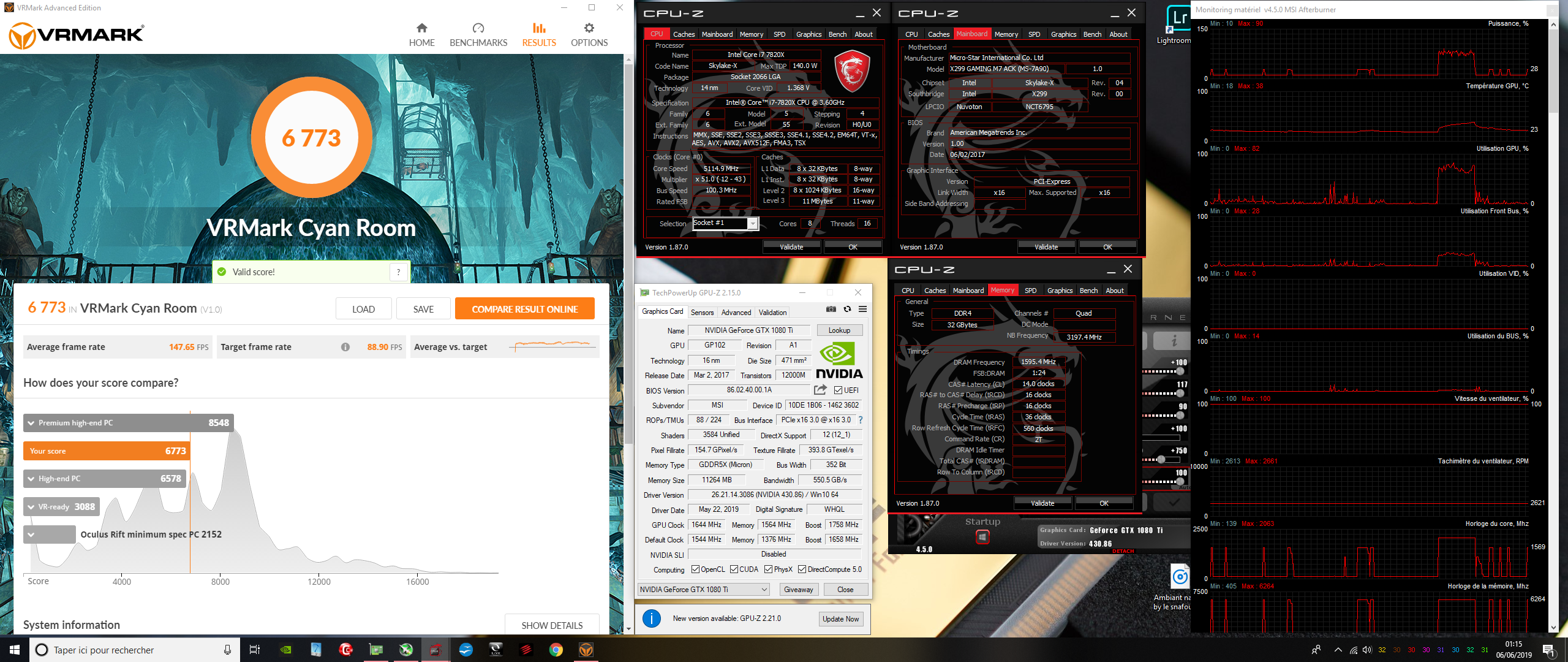Click the MSI Afterburner monitor scrollbar
Screen dimensions: 1568x662
click(1553, 70)
